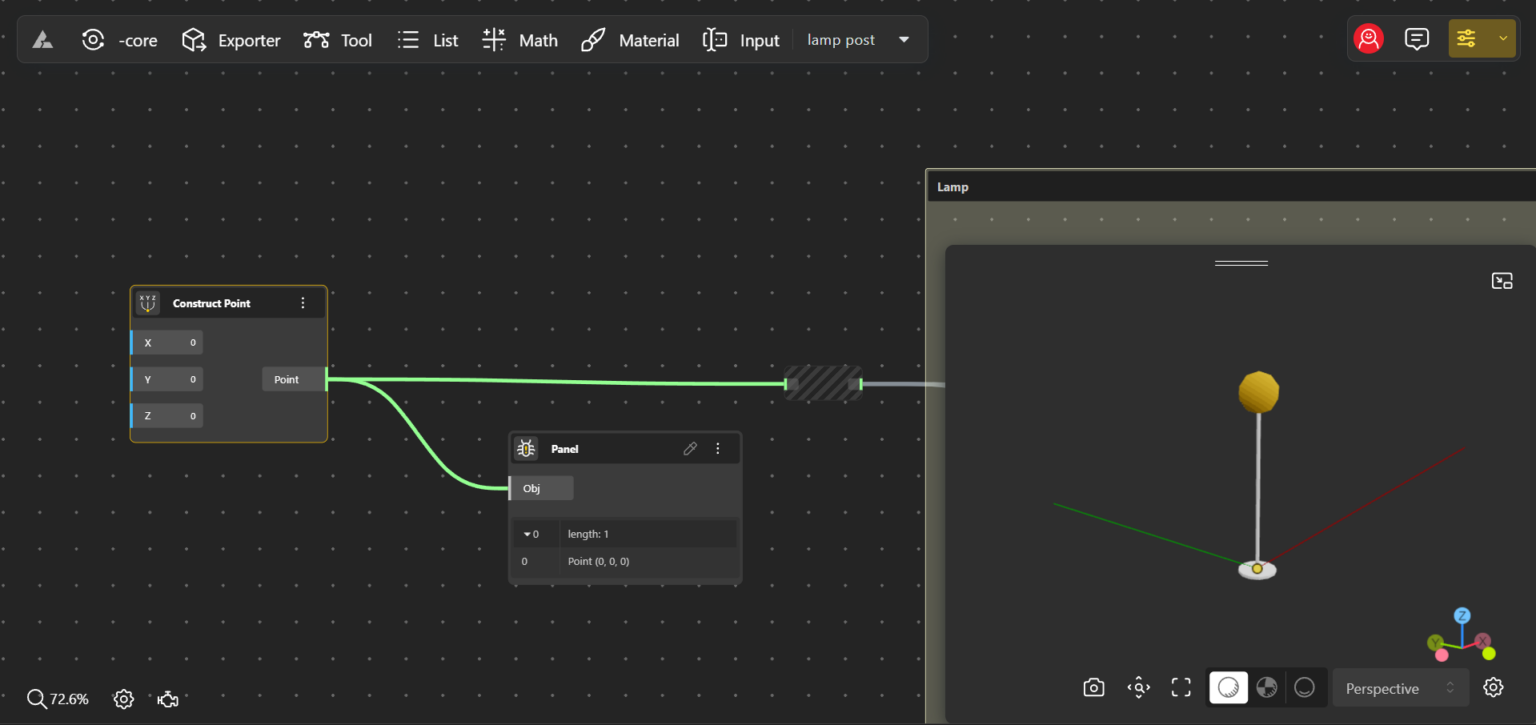The width and height of the screenshot is (1536, 725).
Task: Click the red user avatar icon
Action: coord(1368,39)
